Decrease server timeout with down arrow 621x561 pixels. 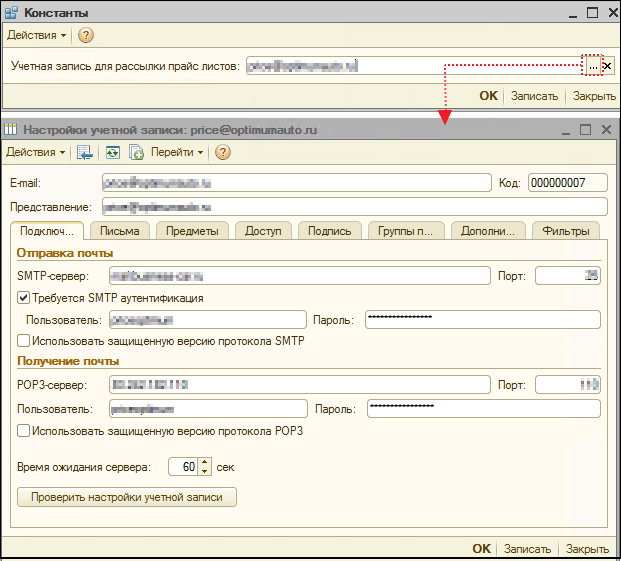click(204, 471)
